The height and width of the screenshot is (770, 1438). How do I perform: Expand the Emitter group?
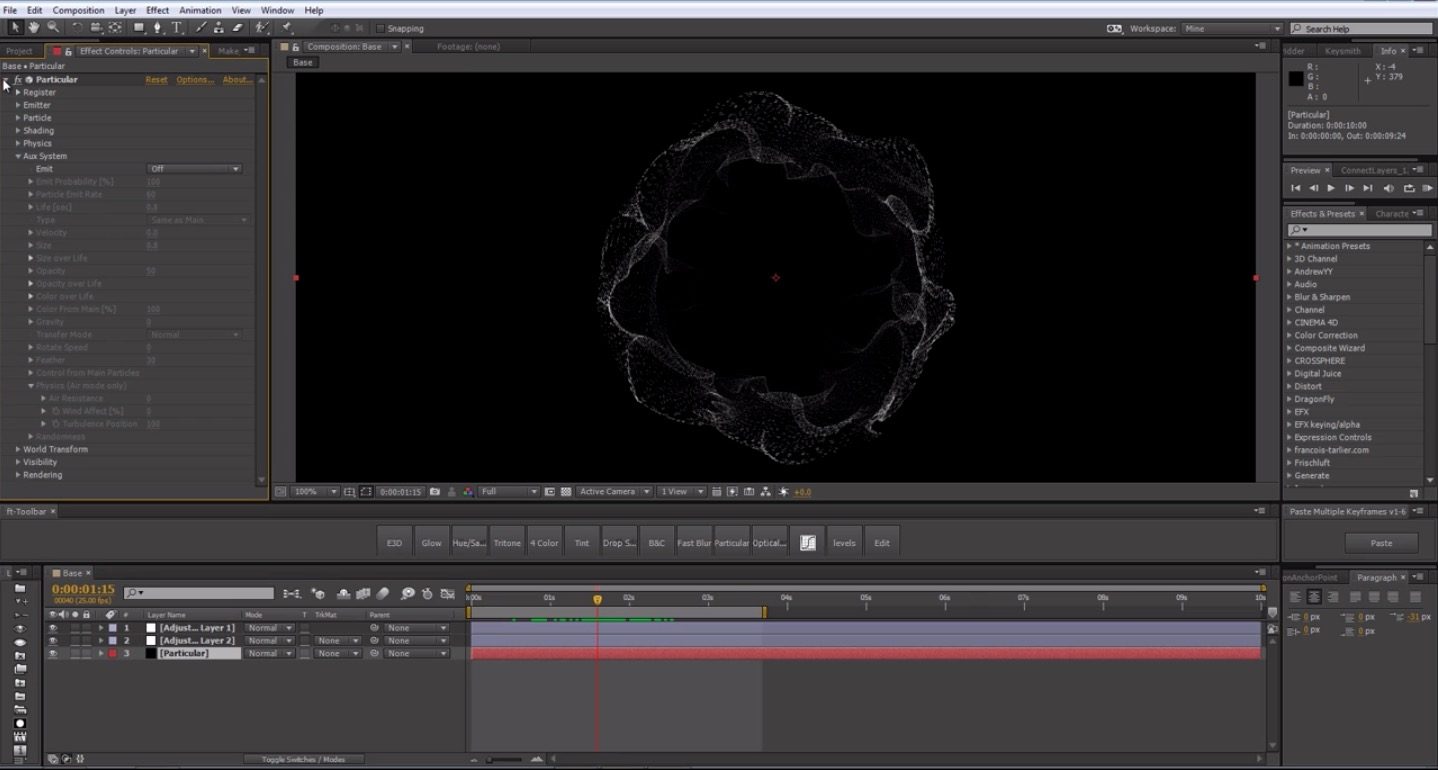point(18,105)
